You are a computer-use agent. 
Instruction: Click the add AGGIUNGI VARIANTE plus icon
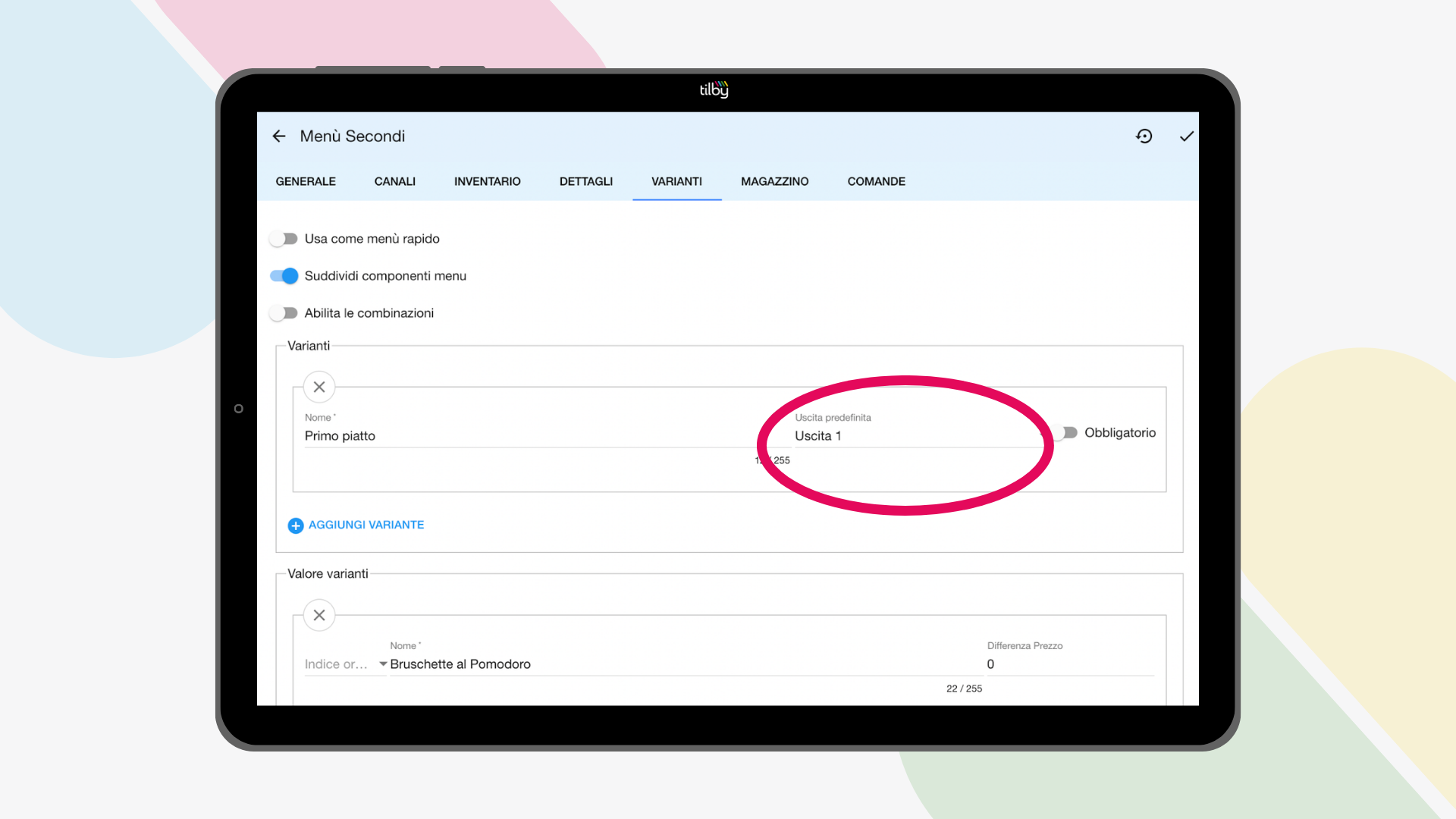click(296, 524)
